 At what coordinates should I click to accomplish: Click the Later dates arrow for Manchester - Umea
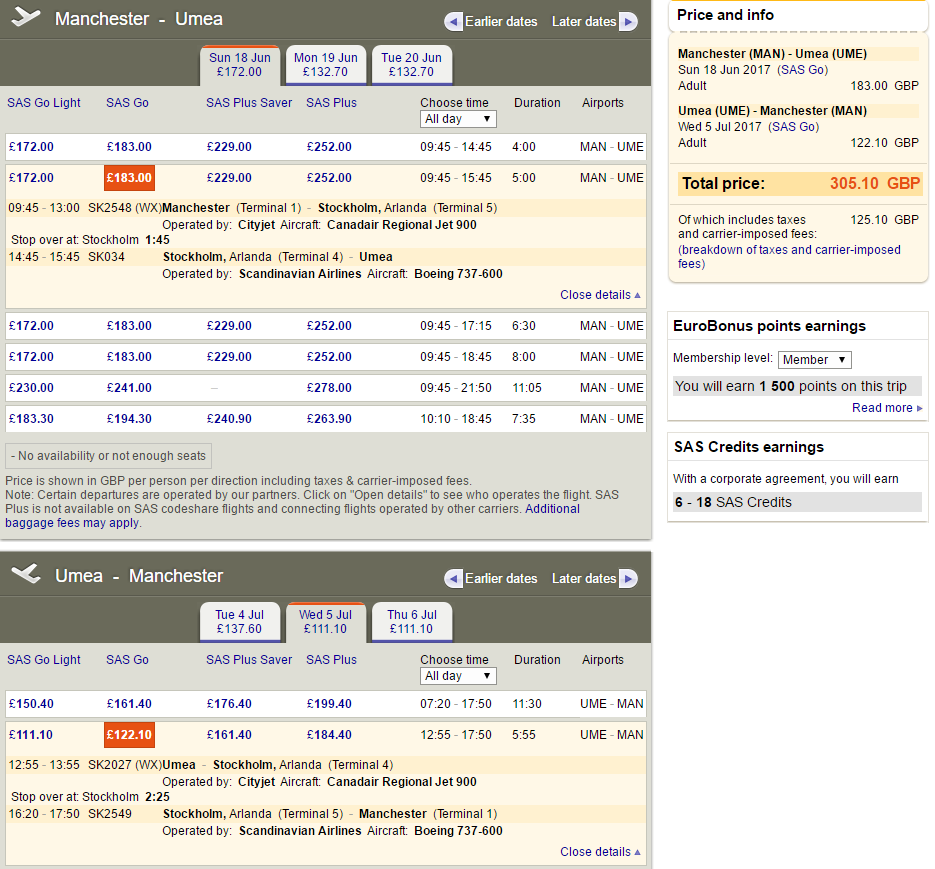tap(628, 22)
